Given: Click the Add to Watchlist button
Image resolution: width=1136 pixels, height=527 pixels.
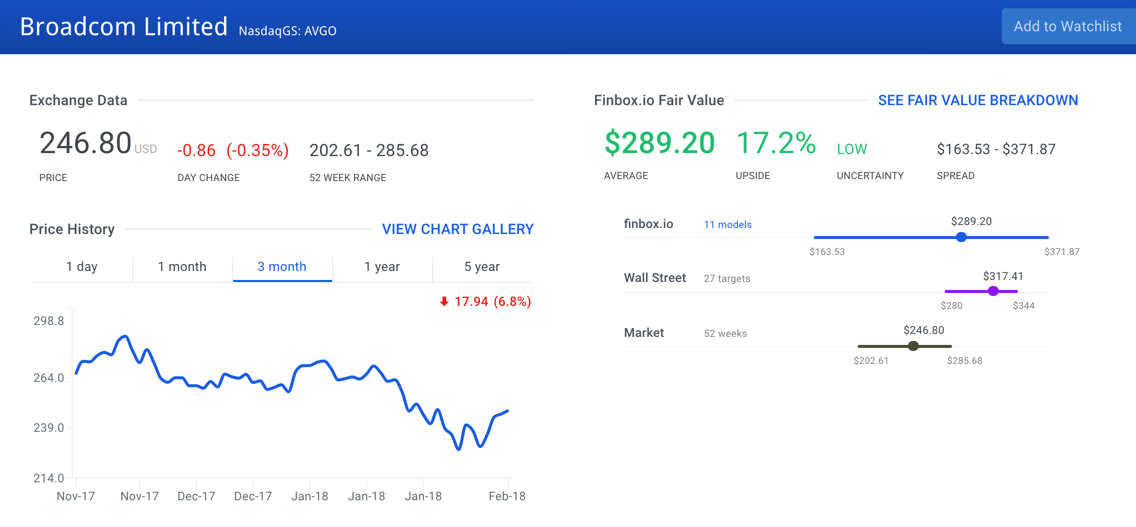Looking at the screenshot, I should [1067, 27].
